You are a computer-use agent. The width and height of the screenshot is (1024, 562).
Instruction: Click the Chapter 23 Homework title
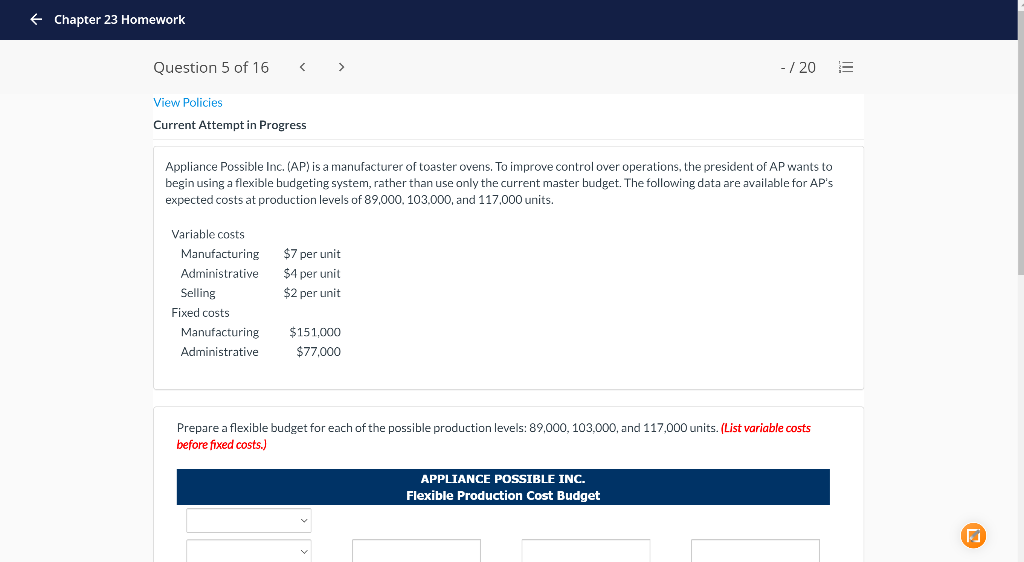point(120,20)
